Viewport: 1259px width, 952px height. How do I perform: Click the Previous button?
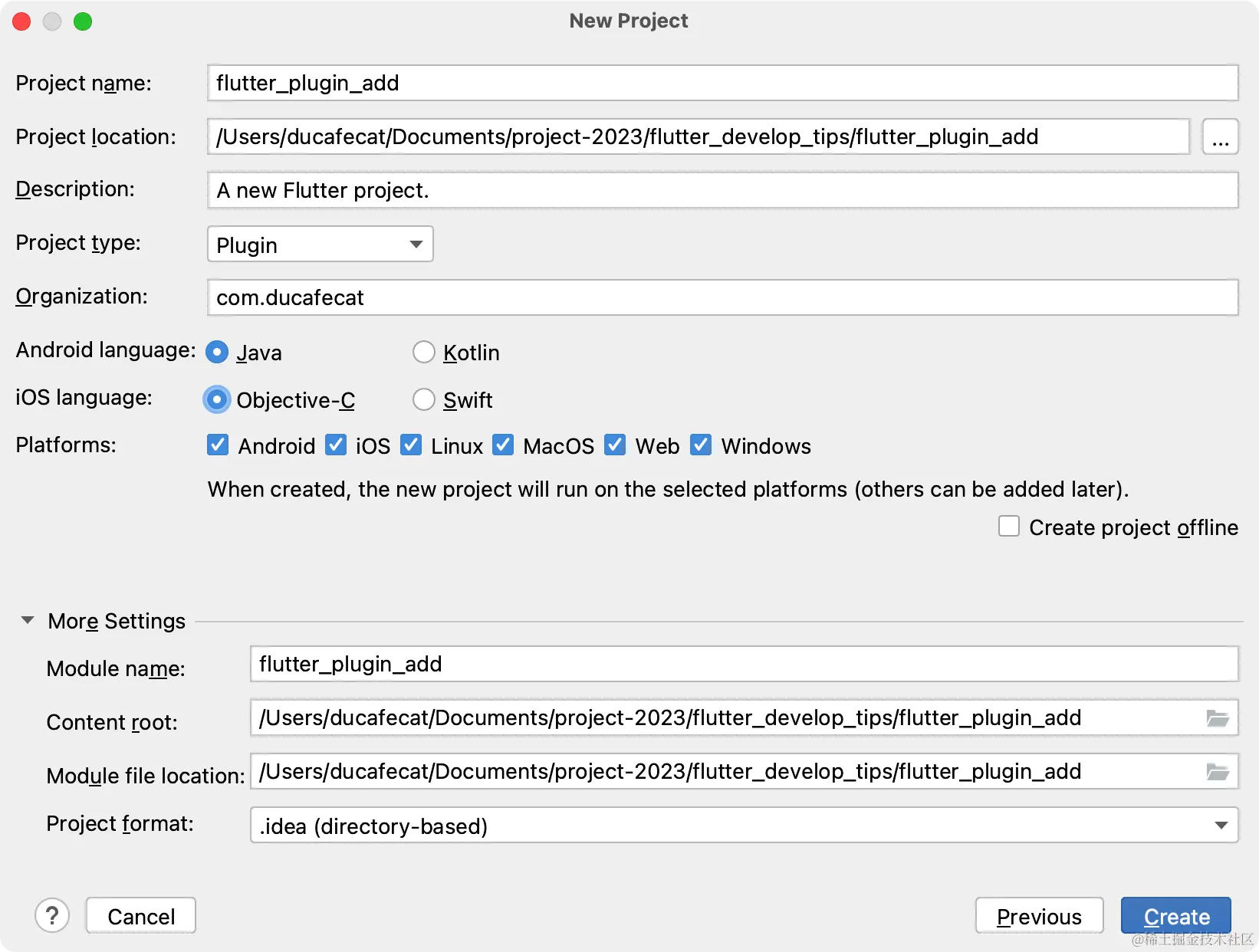[1039, 916]
